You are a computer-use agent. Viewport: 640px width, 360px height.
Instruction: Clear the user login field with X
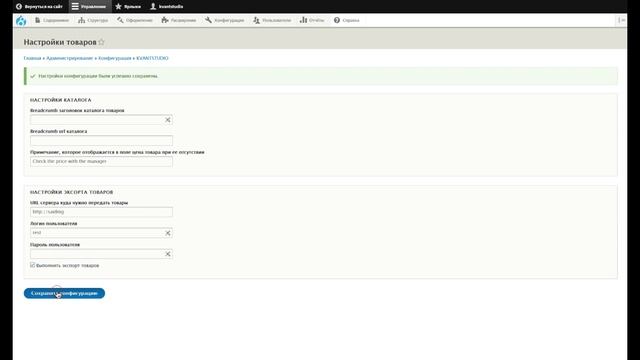click(167, 233)
